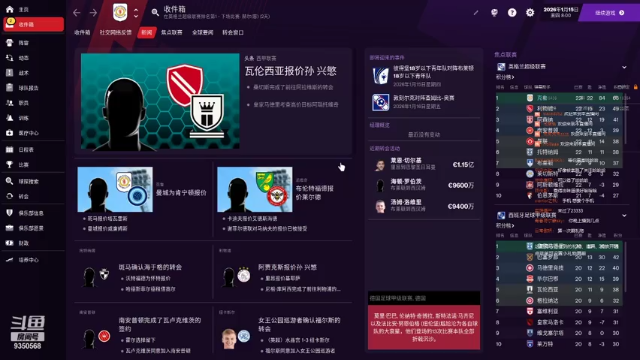Switch to the Social Feed (社交网络反馈) tab

click(x=116, y=32)
